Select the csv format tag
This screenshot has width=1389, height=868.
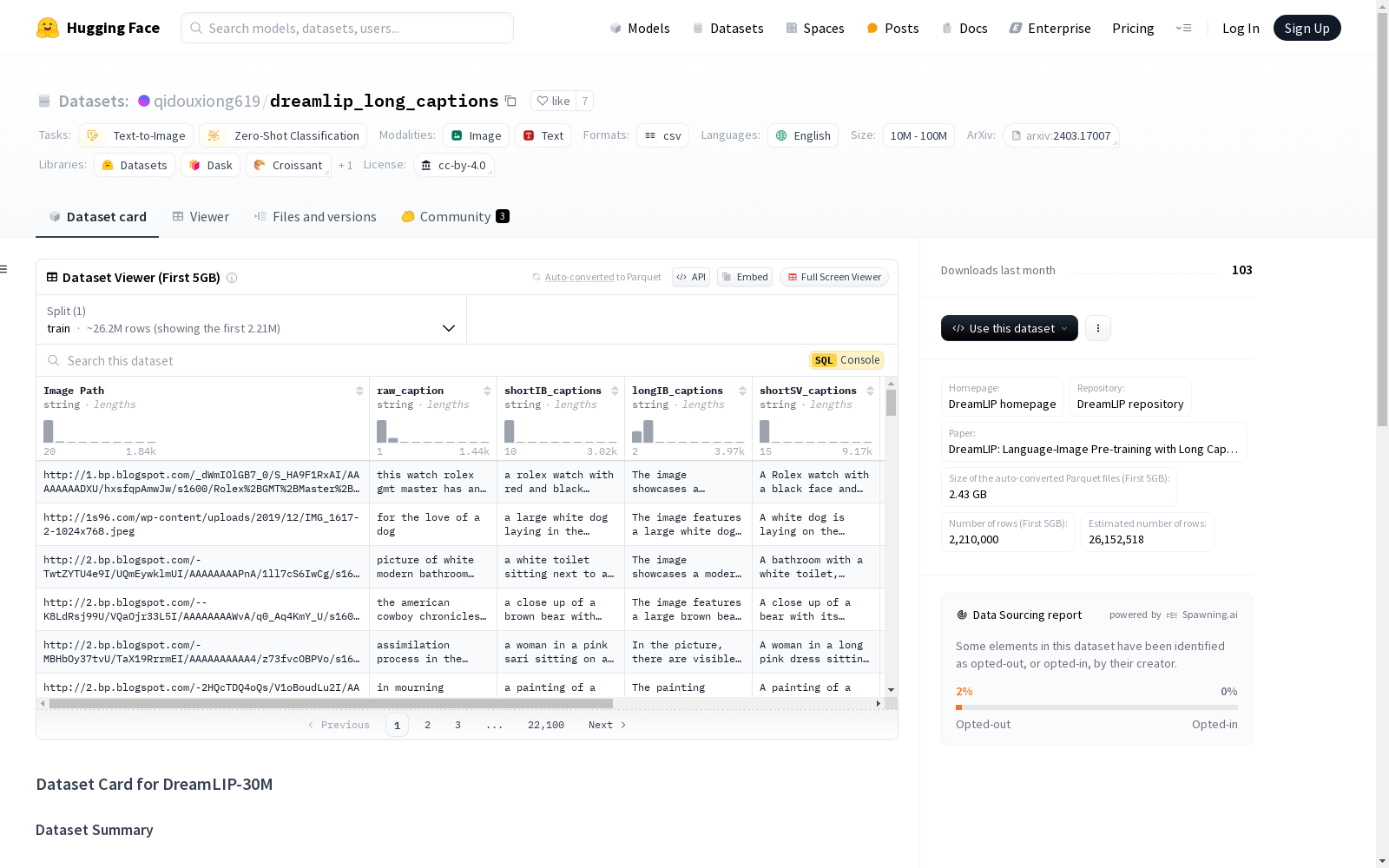tap(662, 135)
